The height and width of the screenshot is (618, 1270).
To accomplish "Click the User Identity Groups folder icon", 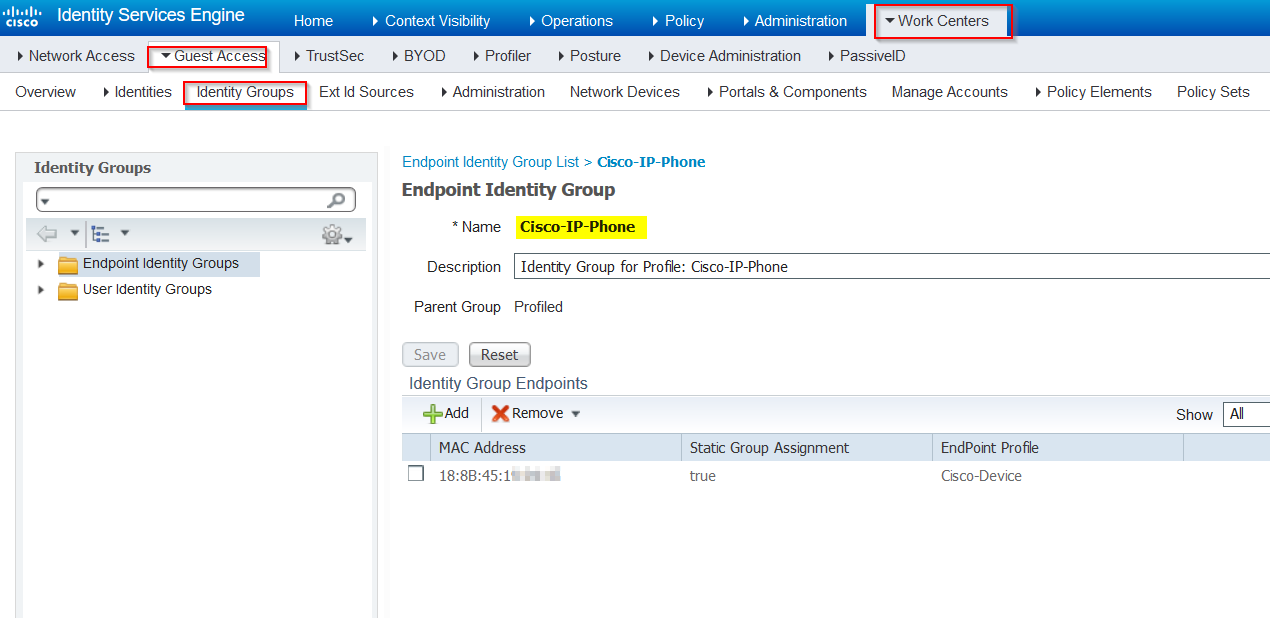I will click(x=68, y=290).
